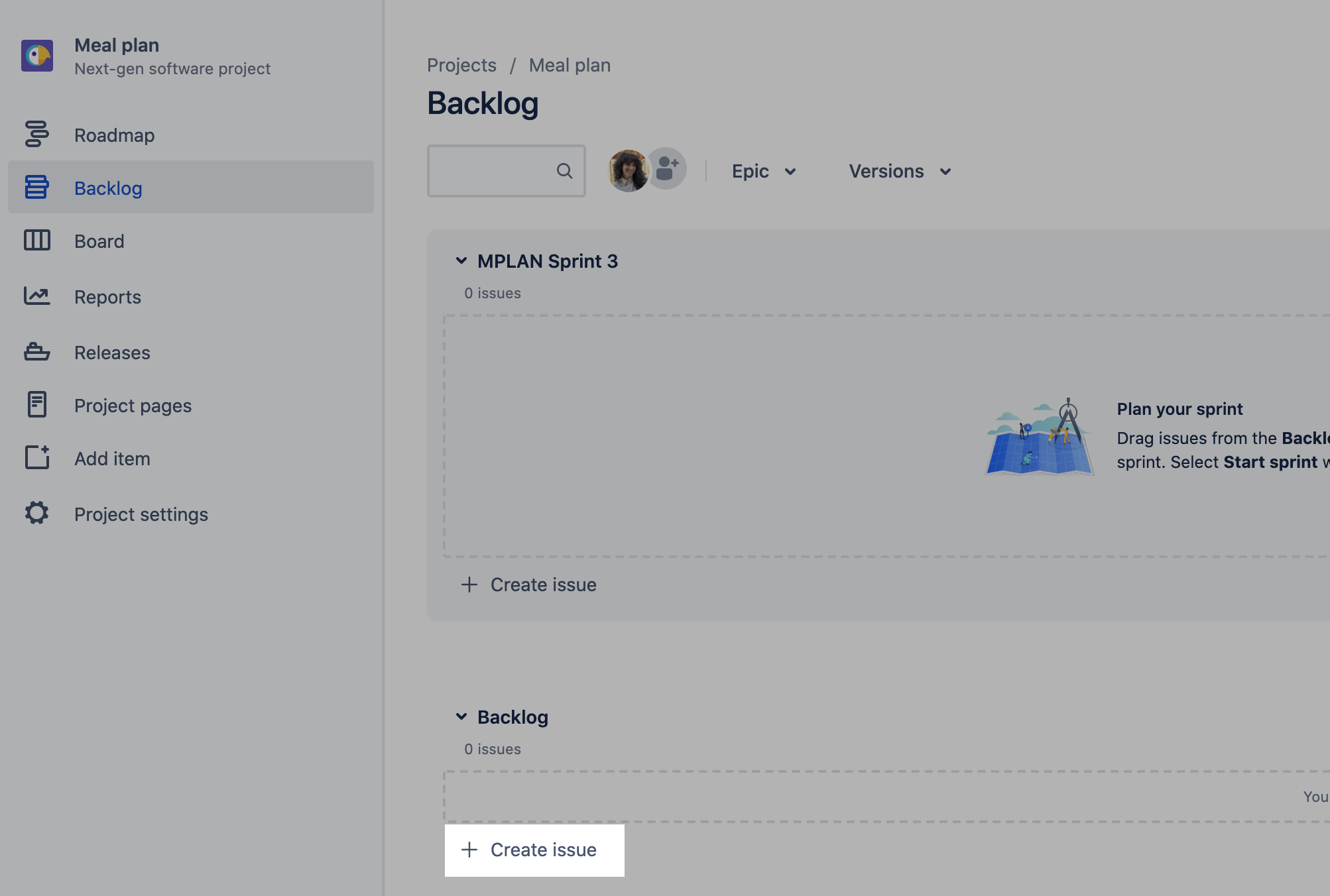Open the Board columns icon
Viewport: 1330px width, 896px height.
(36, 240)
